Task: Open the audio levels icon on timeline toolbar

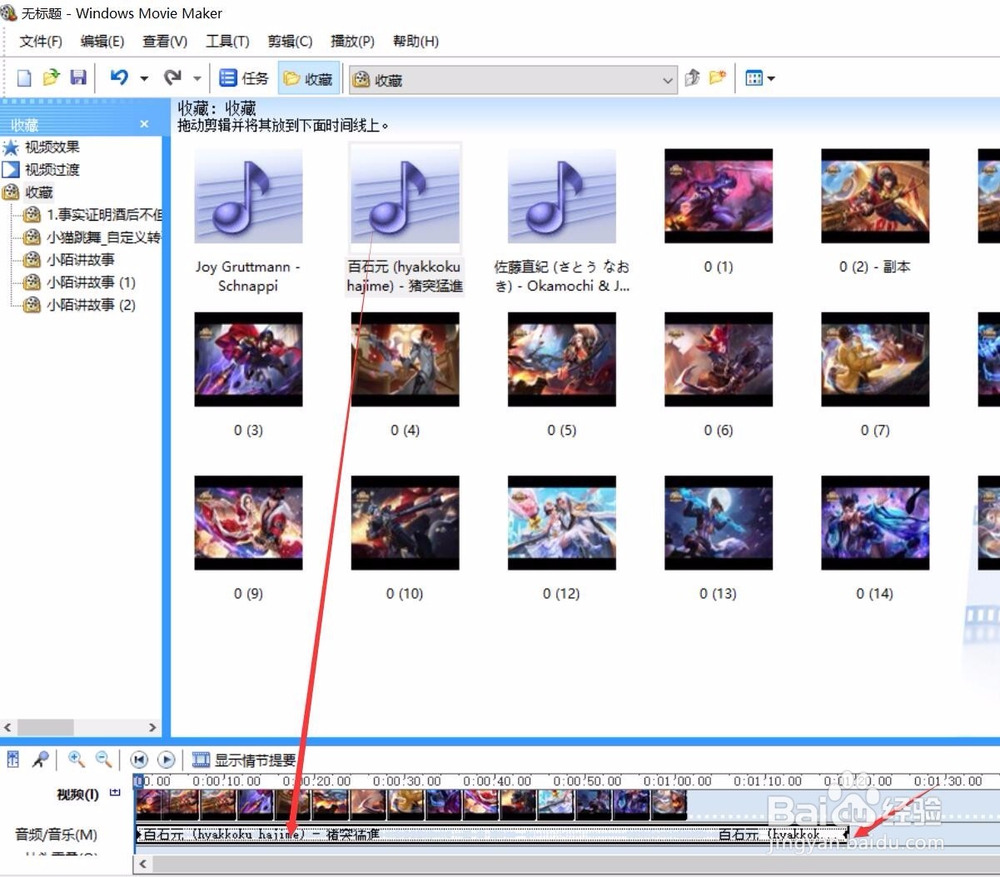Action: click(13, 760)
